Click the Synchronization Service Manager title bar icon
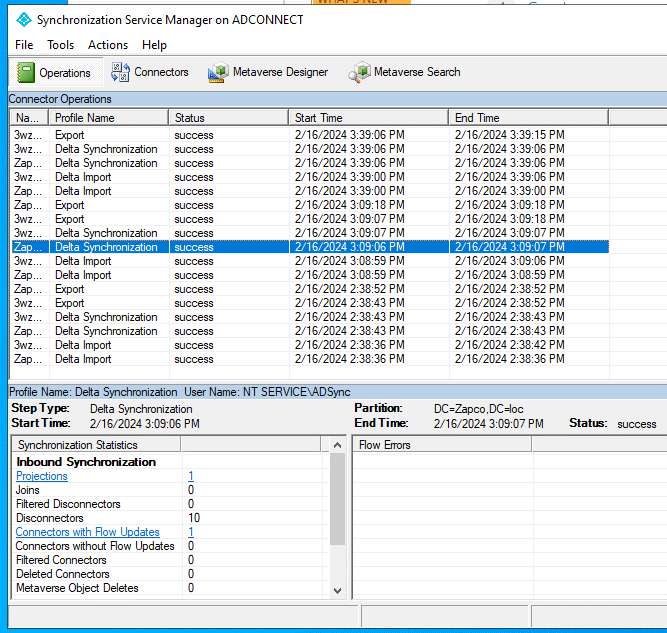The height and width of the screenshot is (633, 667). tap(24, 20)
